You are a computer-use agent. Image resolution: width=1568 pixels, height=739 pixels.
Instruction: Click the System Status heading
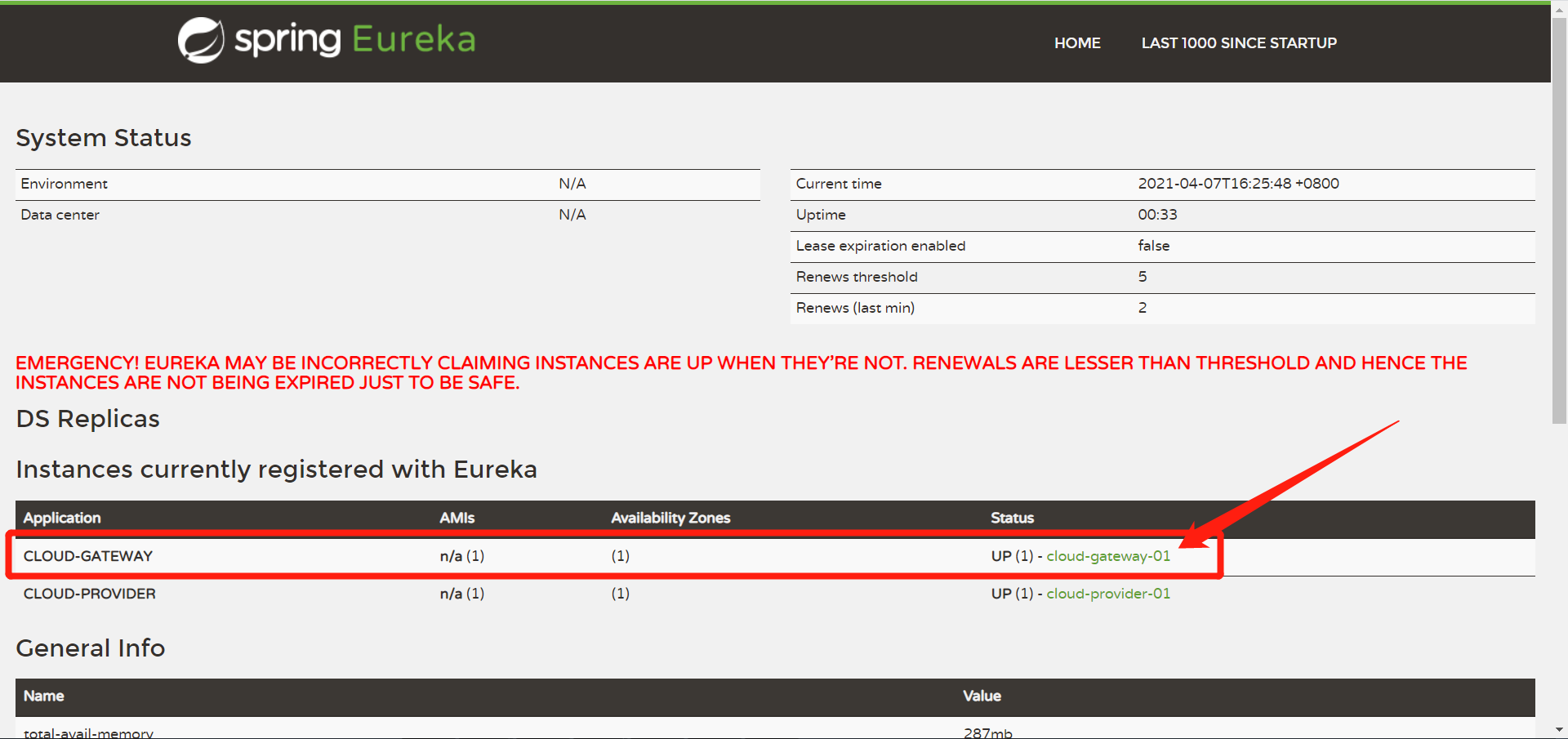point(104,138)
